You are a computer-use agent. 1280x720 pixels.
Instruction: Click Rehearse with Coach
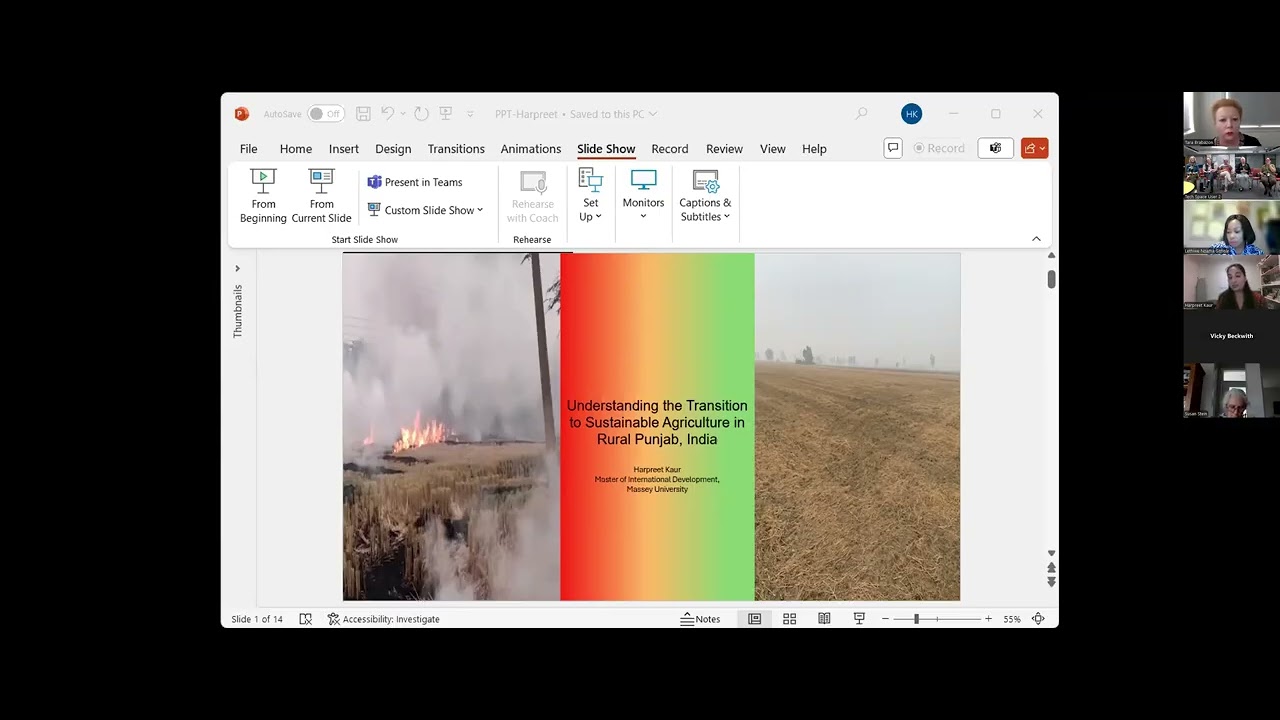(x=532, y=196)
